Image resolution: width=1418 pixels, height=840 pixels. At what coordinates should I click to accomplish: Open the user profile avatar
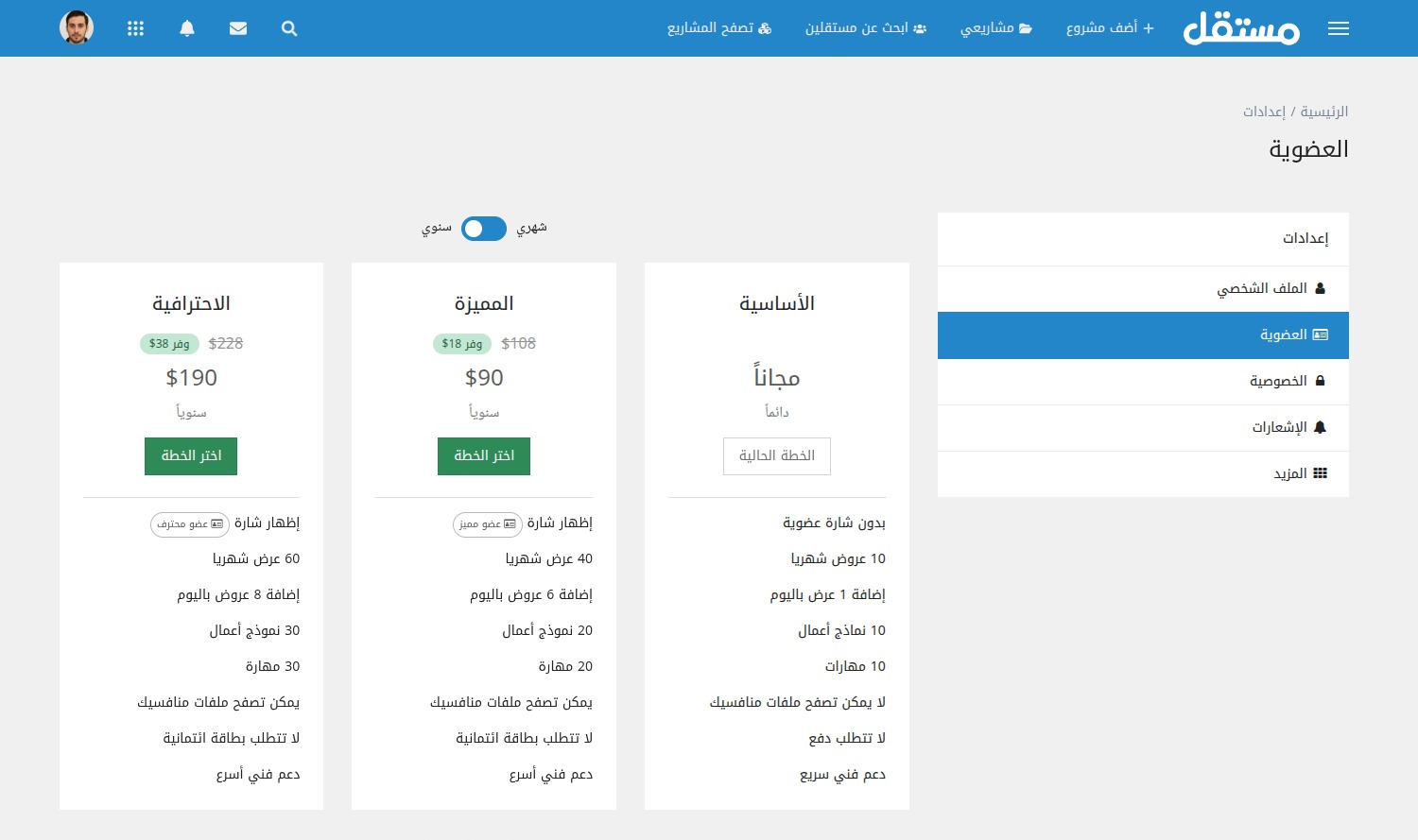coord(77,27)
